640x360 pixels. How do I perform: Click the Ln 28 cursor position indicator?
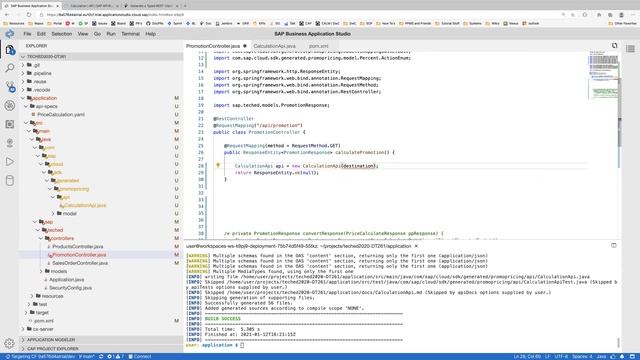pos(527,356)
